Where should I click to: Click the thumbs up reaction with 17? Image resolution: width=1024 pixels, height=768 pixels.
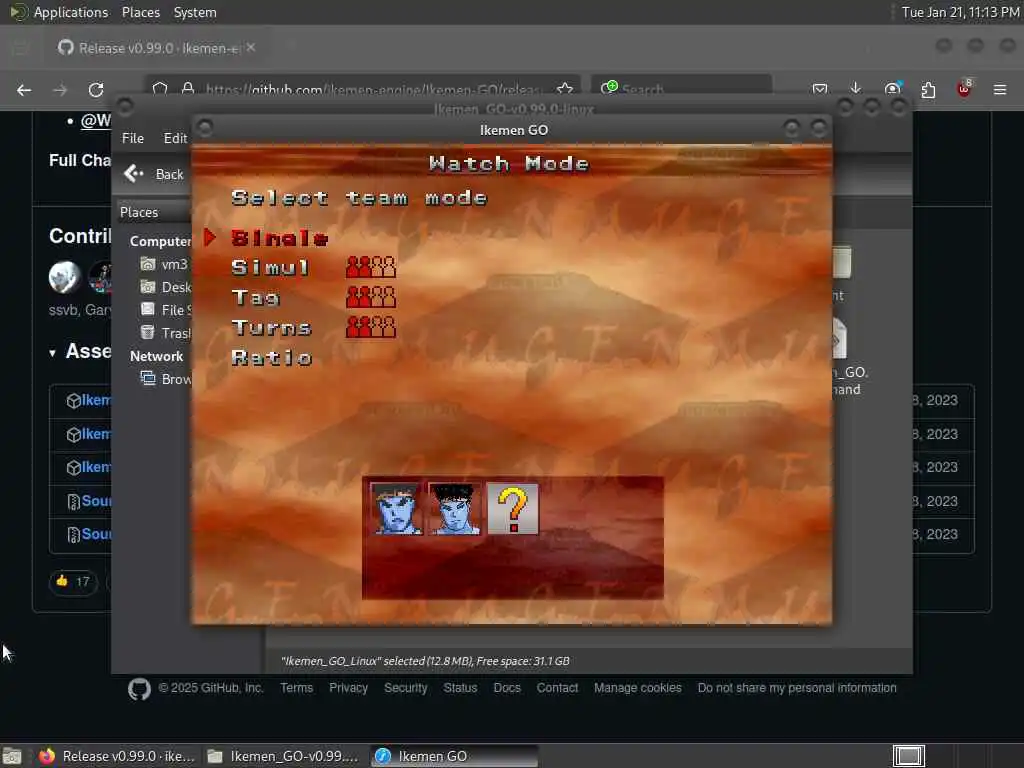coord(73,581)
